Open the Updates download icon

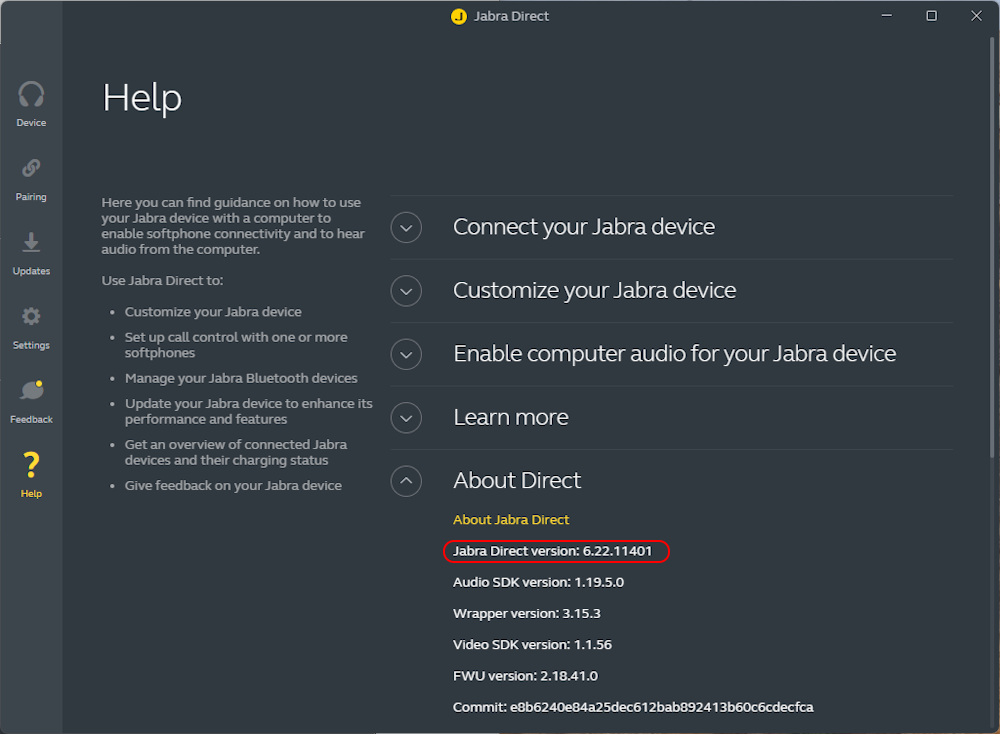[x=31, y=242]
